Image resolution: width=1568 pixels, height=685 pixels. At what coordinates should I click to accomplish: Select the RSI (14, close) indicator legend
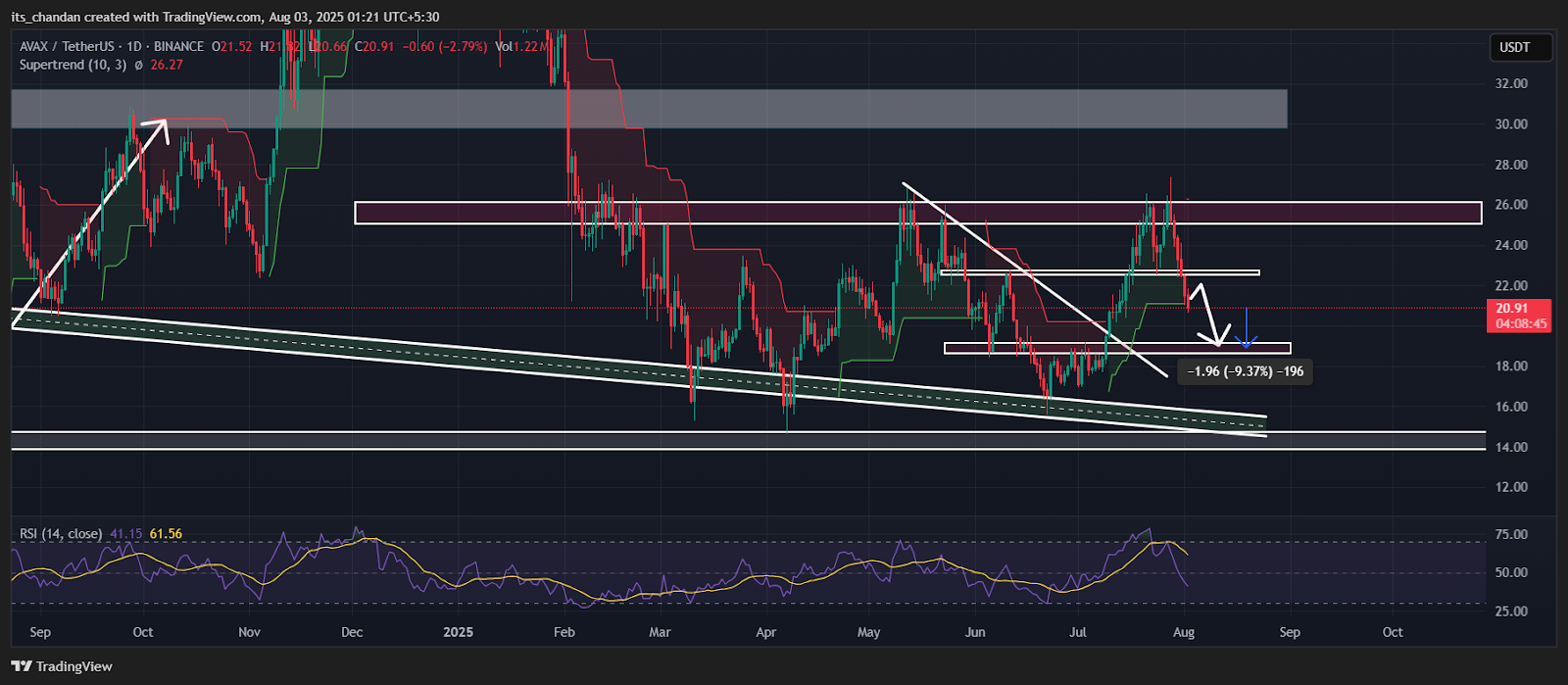[61, 534]
